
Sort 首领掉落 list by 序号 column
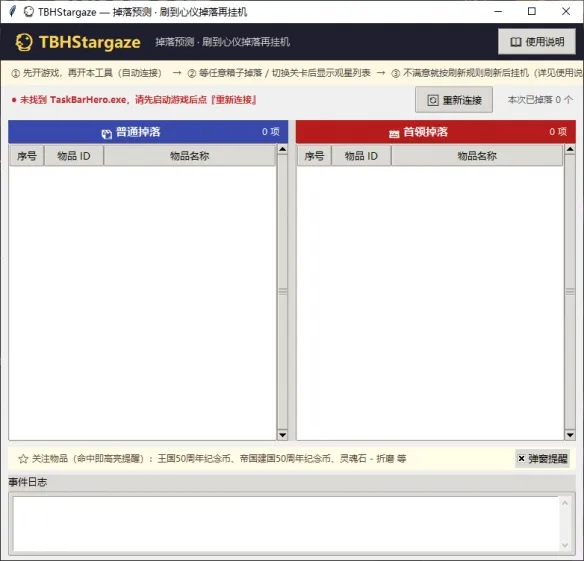click(x=314, y=156)
